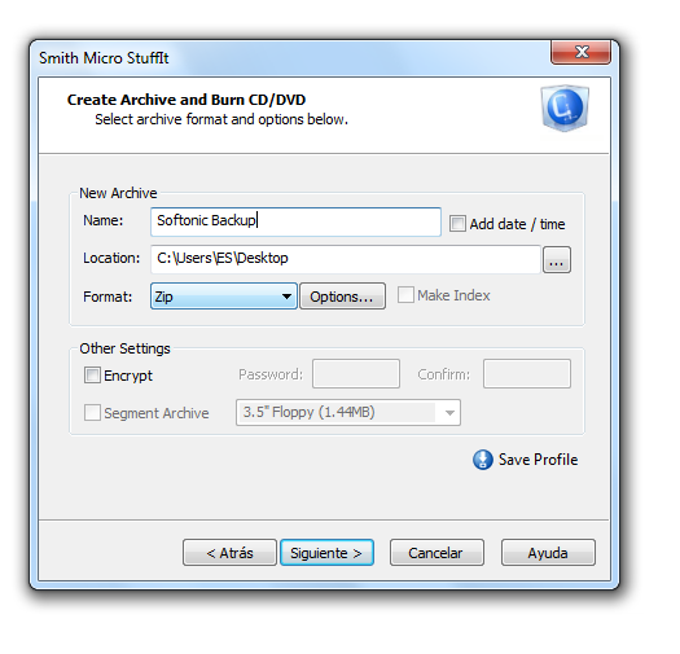Check the Segment Archive option
Image resolution: width=680 pixels, height=654 pixels.
92,413
